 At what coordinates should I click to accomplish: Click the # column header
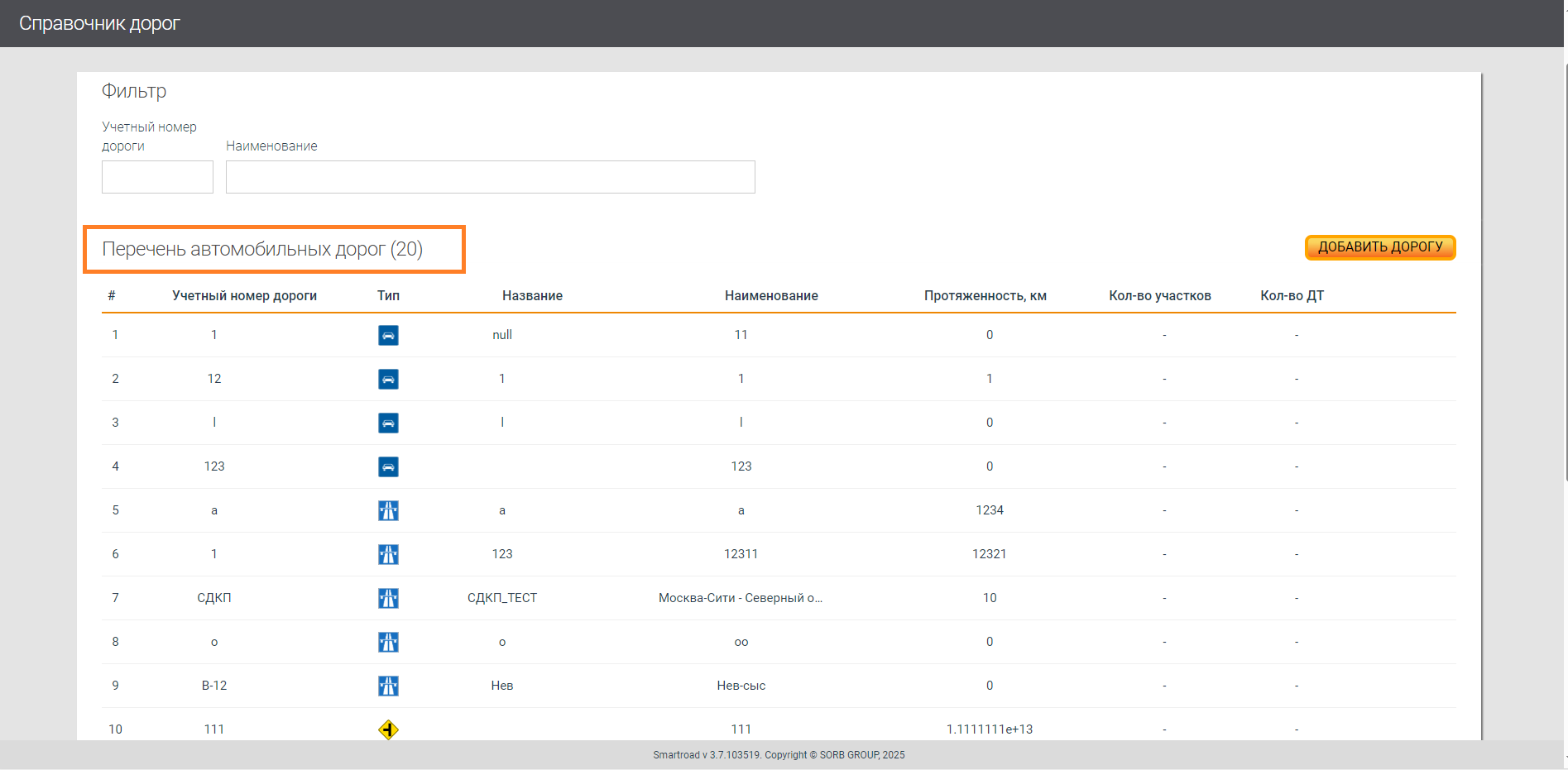112,295
